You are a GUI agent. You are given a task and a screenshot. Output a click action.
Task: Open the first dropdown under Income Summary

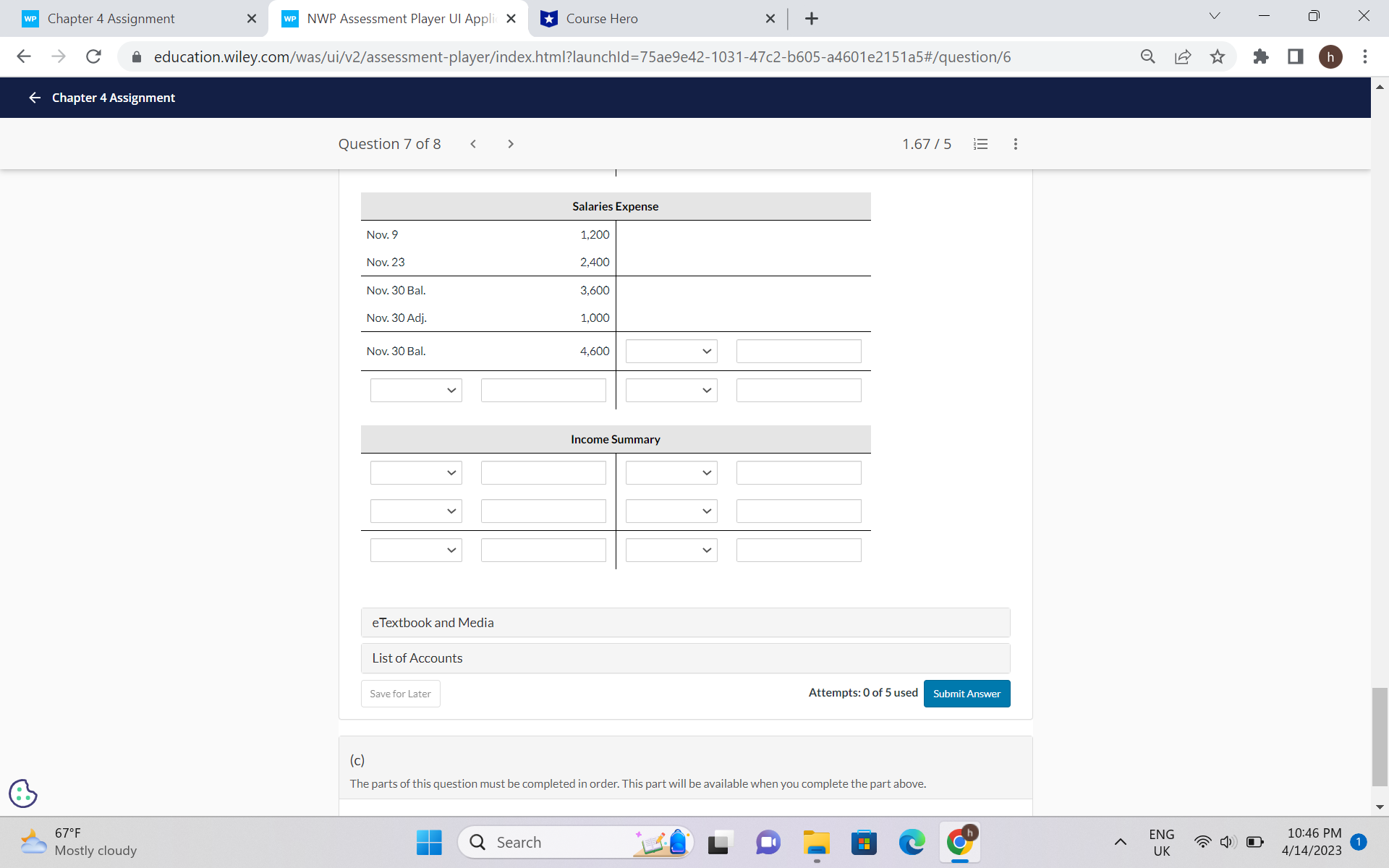click(415, 472)
